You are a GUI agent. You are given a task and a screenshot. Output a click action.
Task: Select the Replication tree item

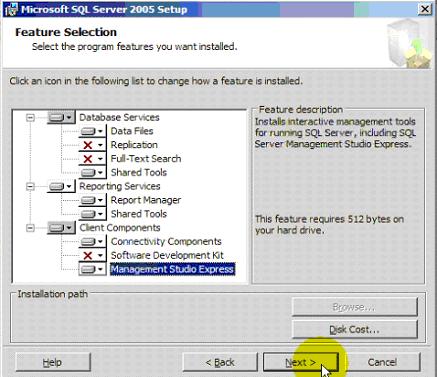[x=134, y=145]
